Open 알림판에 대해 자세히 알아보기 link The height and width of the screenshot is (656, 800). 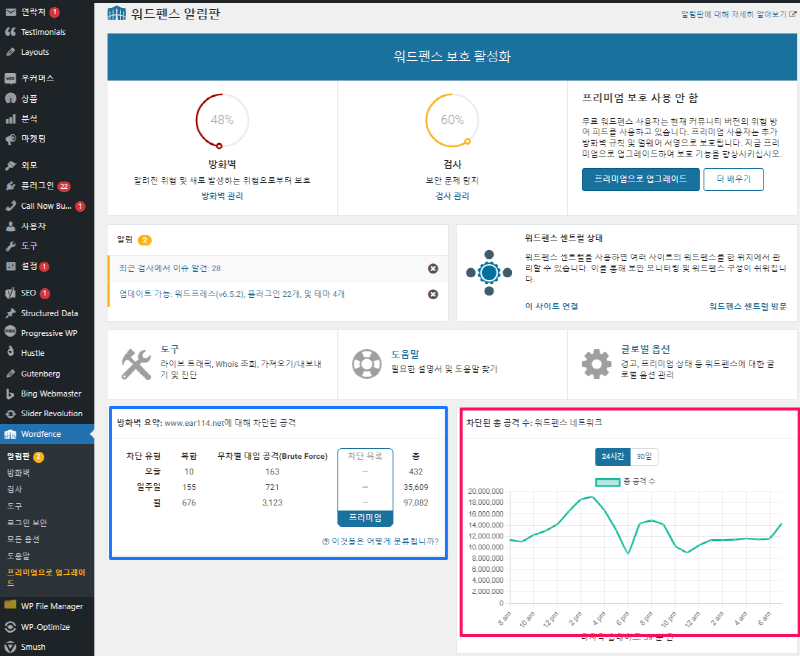pos(738,14)
